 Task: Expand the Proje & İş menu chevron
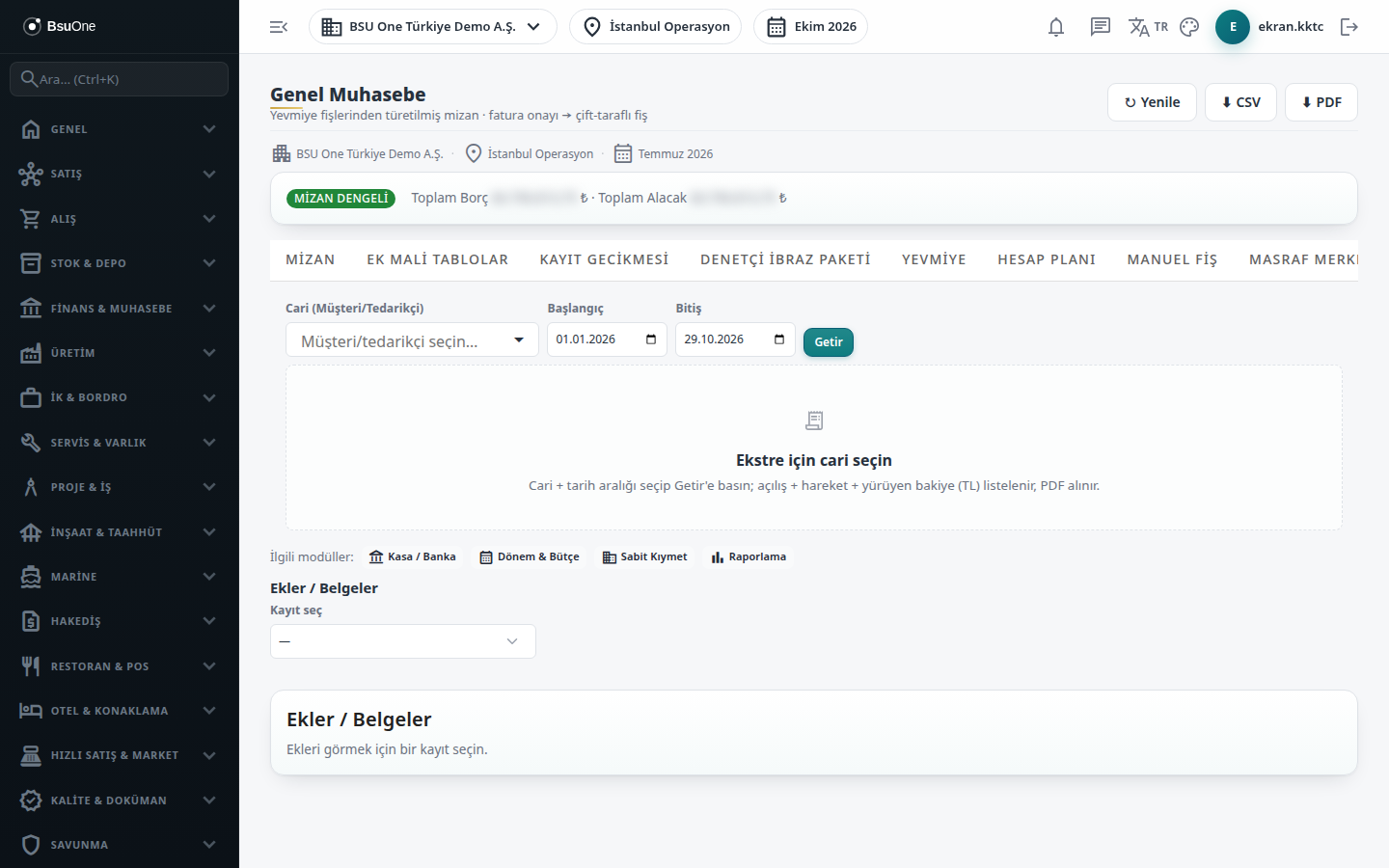[209, 487]
